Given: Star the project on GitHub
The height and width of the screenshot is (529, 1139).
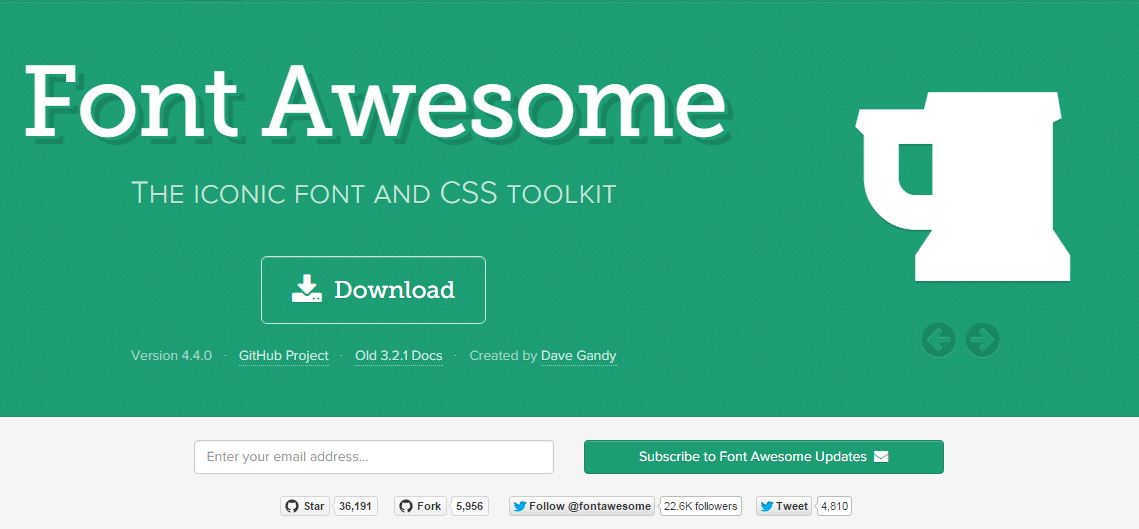Looking at the screenshot, I should [305, 506].
